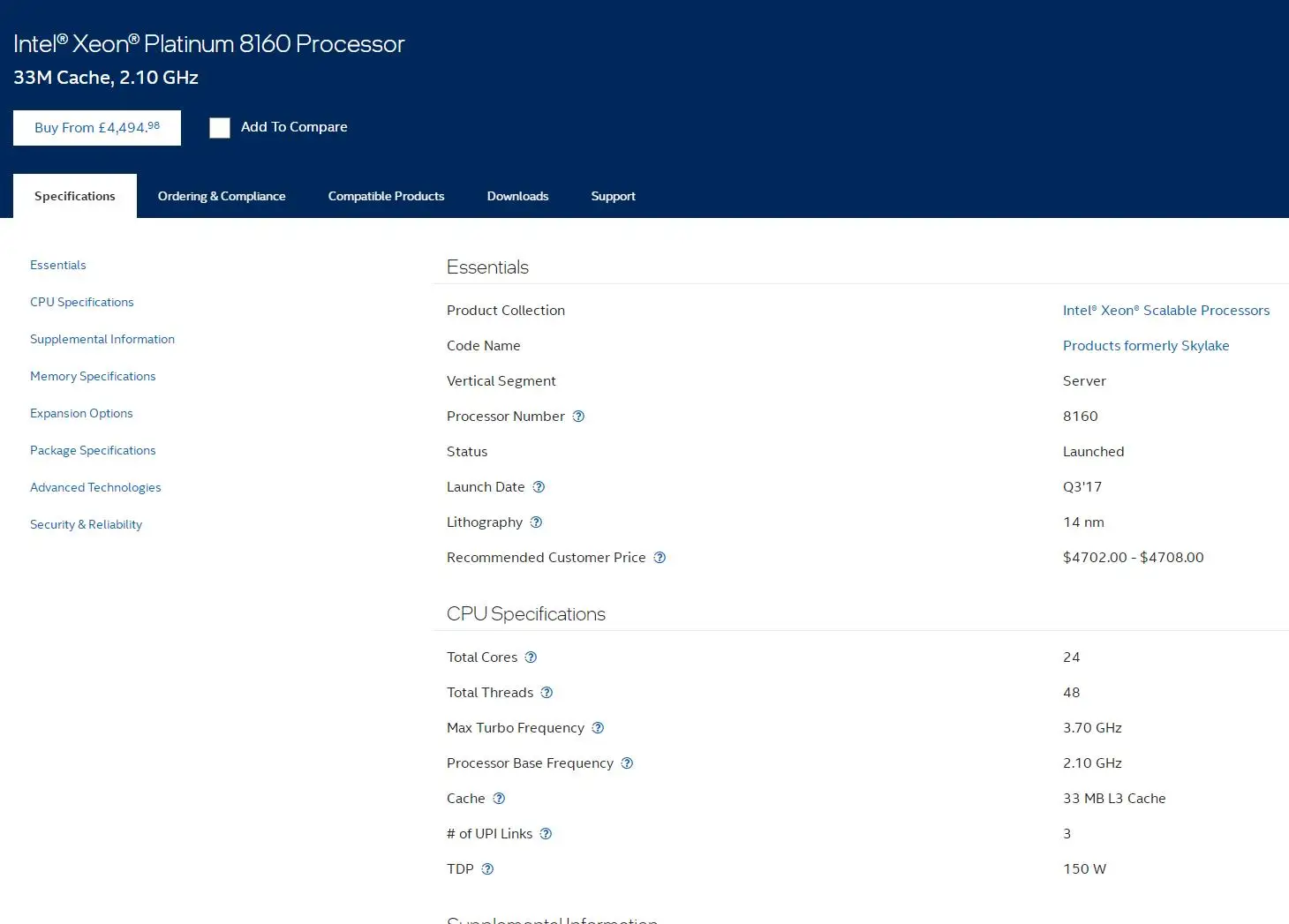1289x924 pixels.
Task: Click the Total Threads help icon
Action: [x=547, y=693]
